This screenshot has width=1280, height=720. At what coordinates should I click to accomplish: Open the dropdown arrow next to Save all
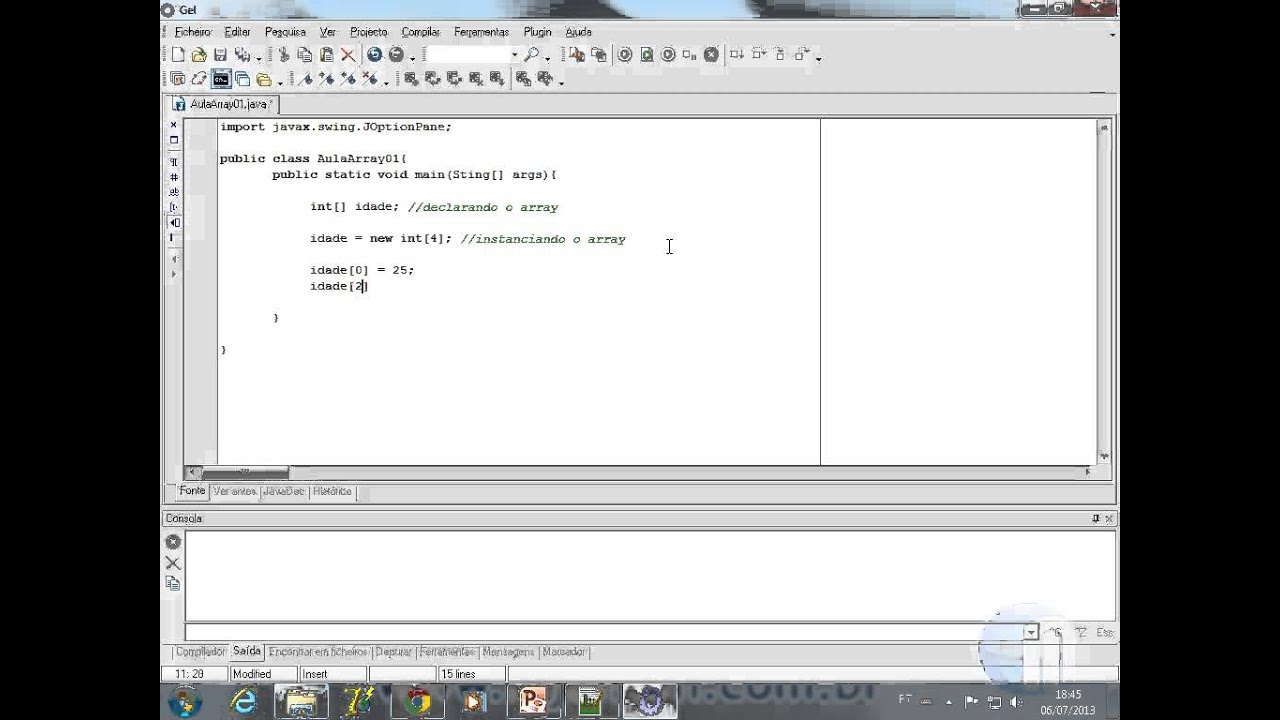(258, 57)
